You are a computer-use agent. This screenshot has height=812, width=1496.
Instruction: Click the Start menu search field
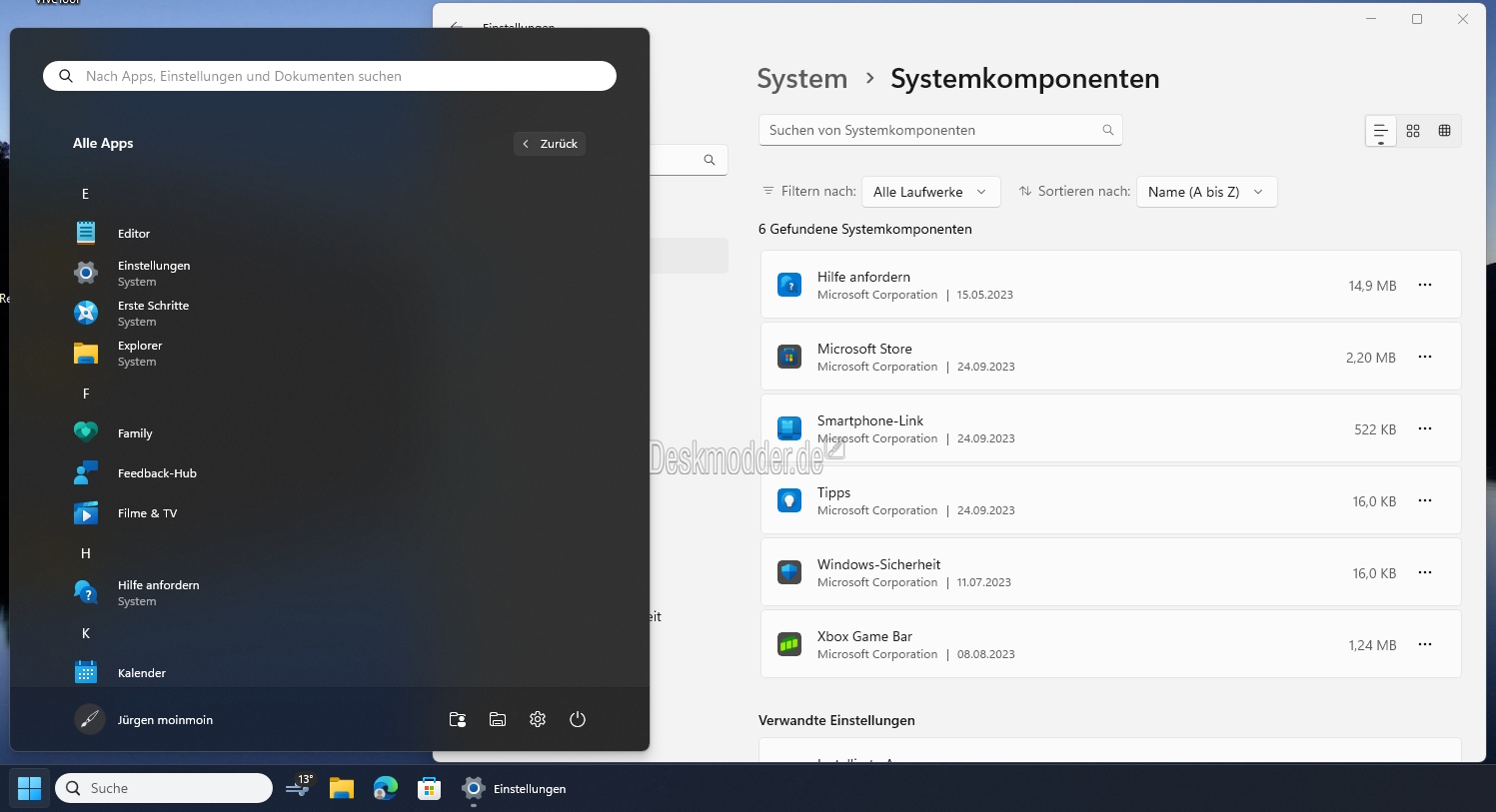pyautogui.click(x=330, y=76)
